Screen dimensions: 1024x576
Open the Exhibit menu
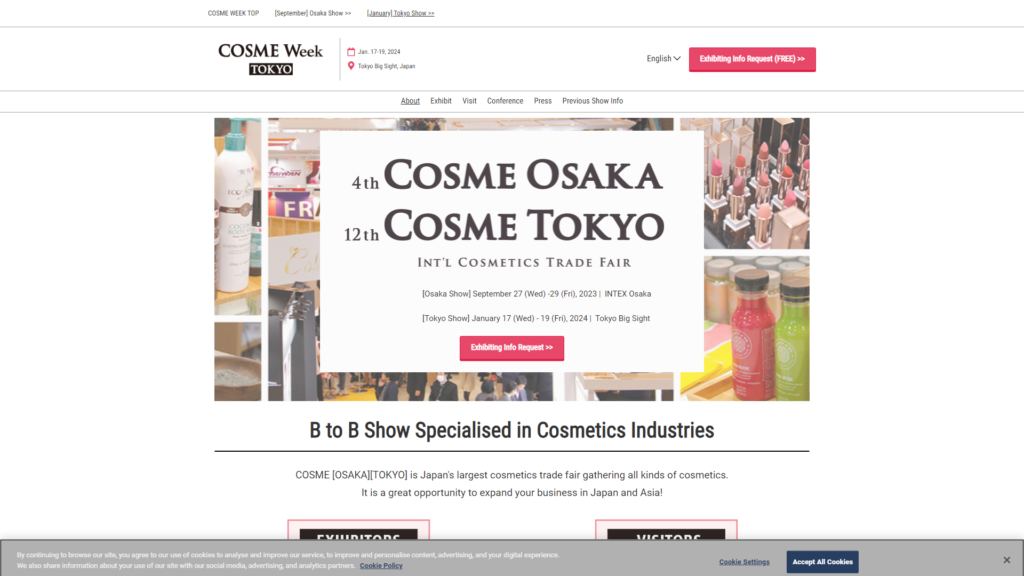pyautogui.click(x=441, y=101)
